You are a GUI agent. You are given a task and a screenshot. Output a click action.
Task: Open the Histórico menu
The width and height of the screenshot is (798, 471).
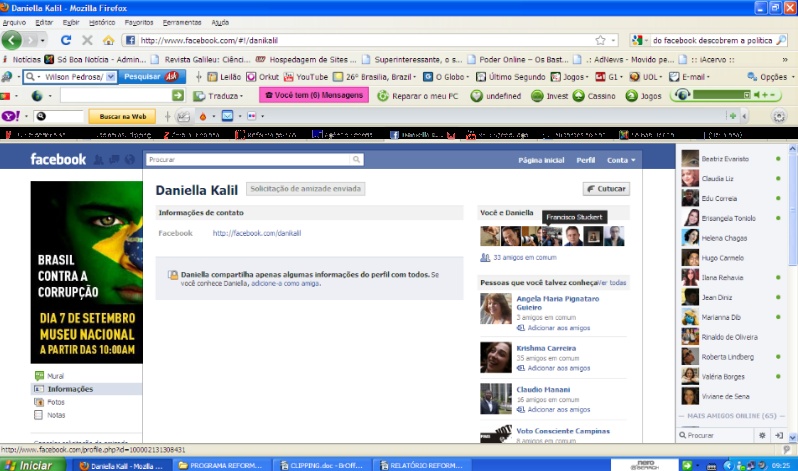pyautogui.click(x=102, y=22)
